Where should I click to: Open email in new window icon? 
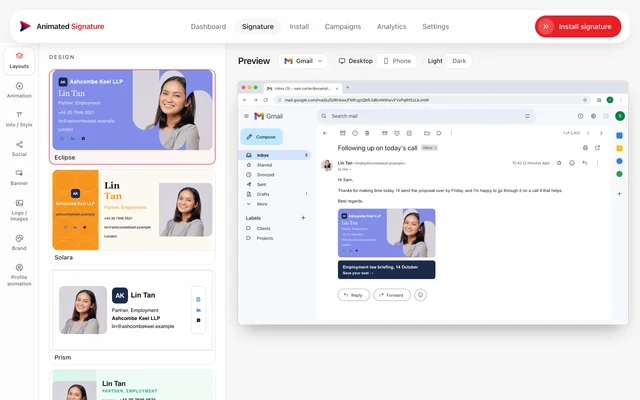click(598, 148)
